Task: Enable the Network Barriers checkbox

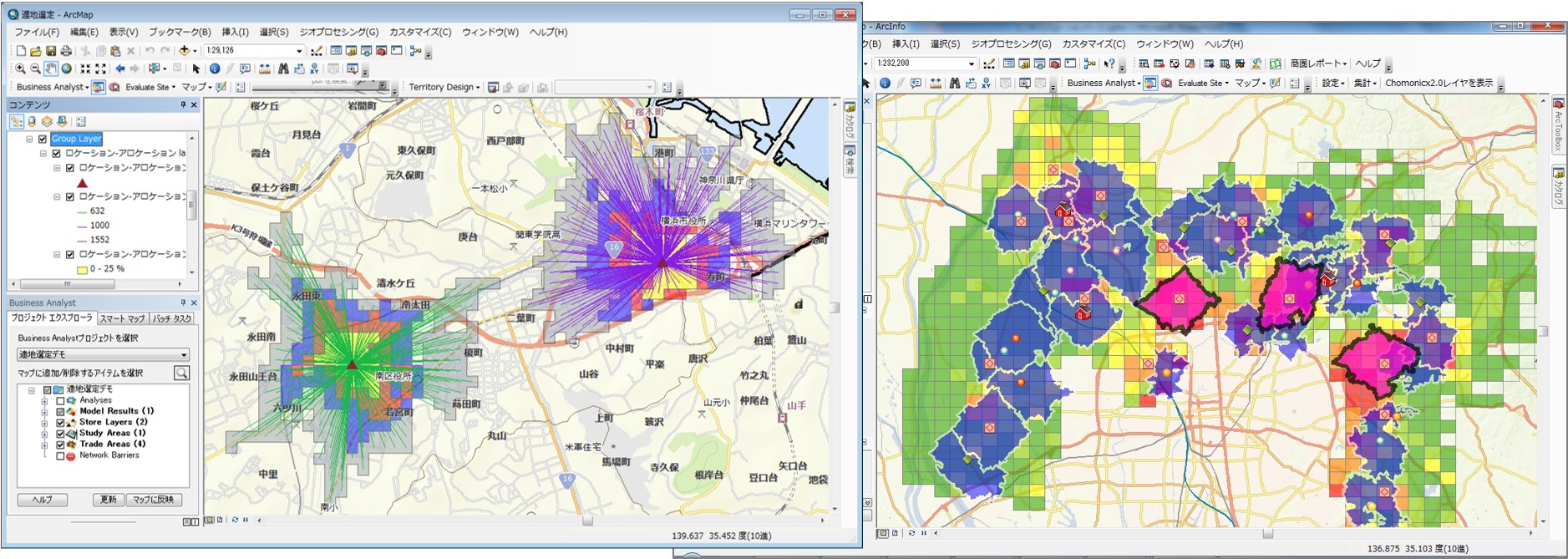Action: click(60, 456)
